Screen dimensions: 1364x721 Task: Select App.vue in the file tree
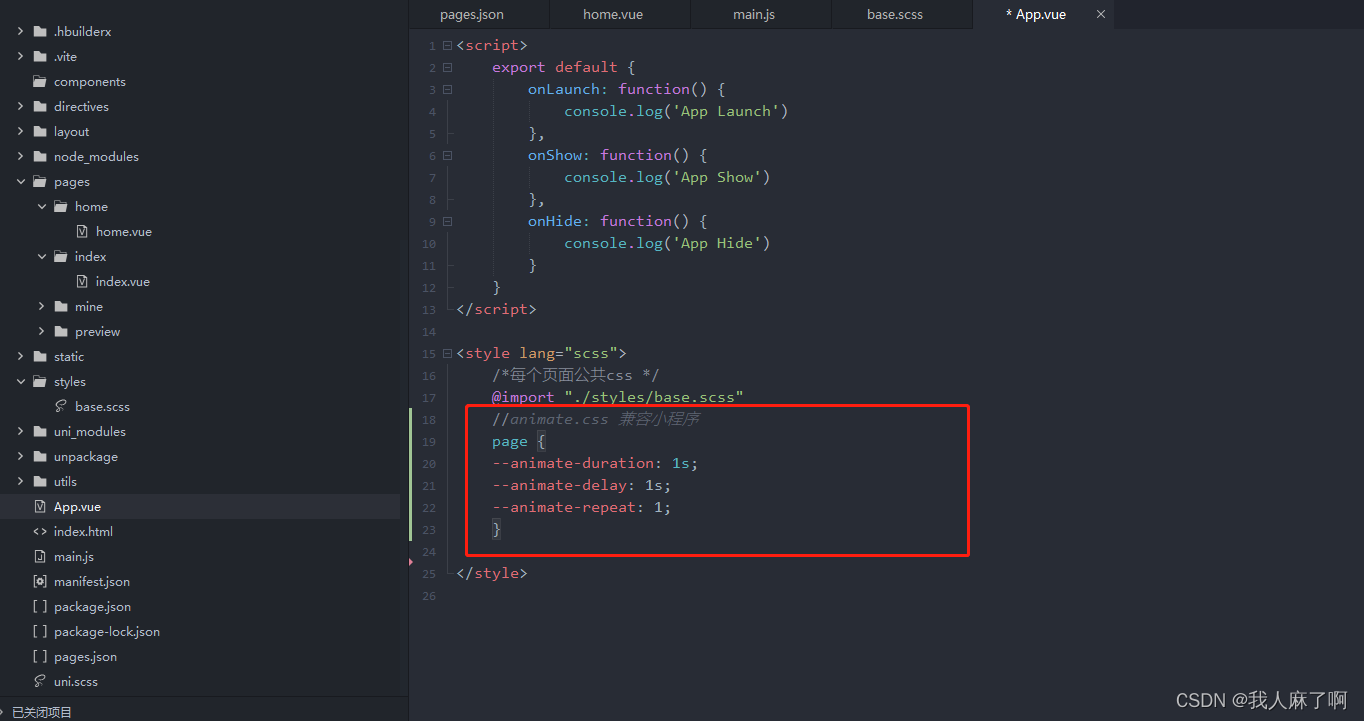77,507
